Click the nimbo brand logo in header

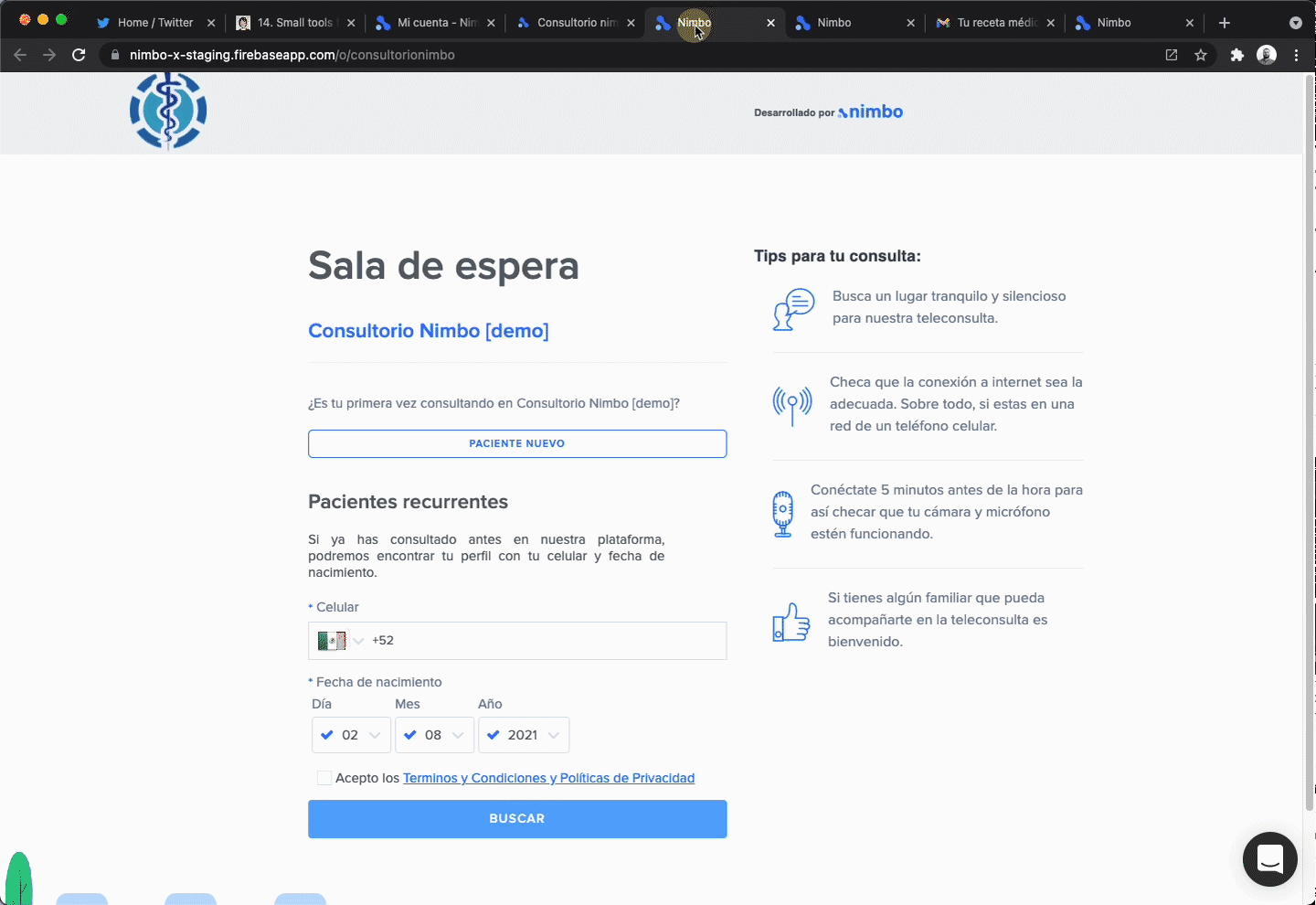pyautogui.click(x=870, y=112)
